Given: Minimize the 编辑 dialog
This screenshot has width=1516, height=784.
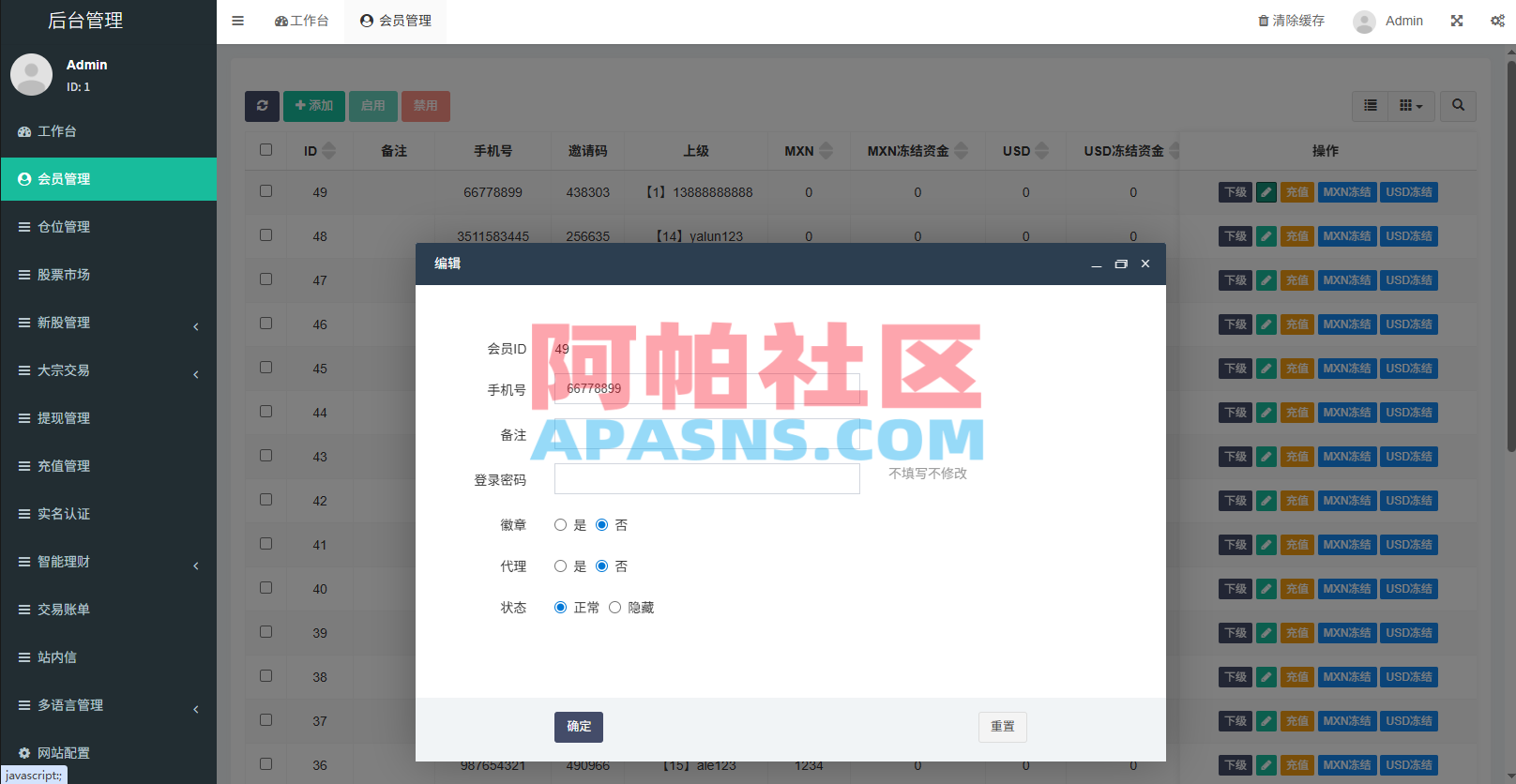Looking at the screenshot, I should (x=1096, y=264).
